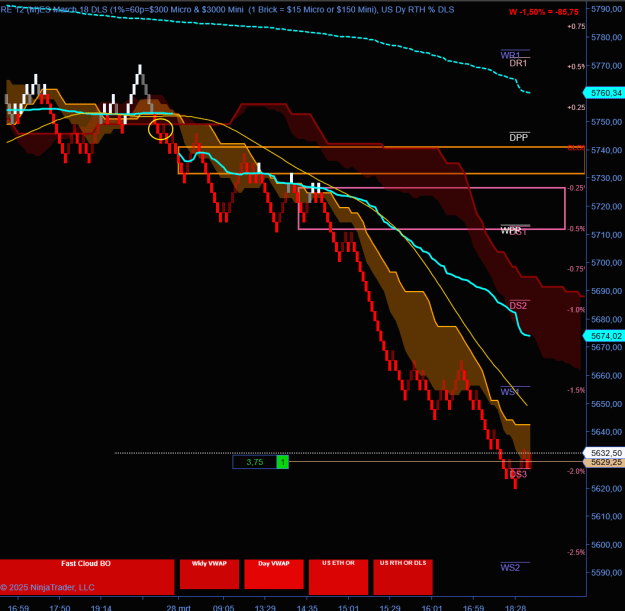Click the US ETH OR signal panel
This screenshot has height=611, width=625.
(338, 577)
